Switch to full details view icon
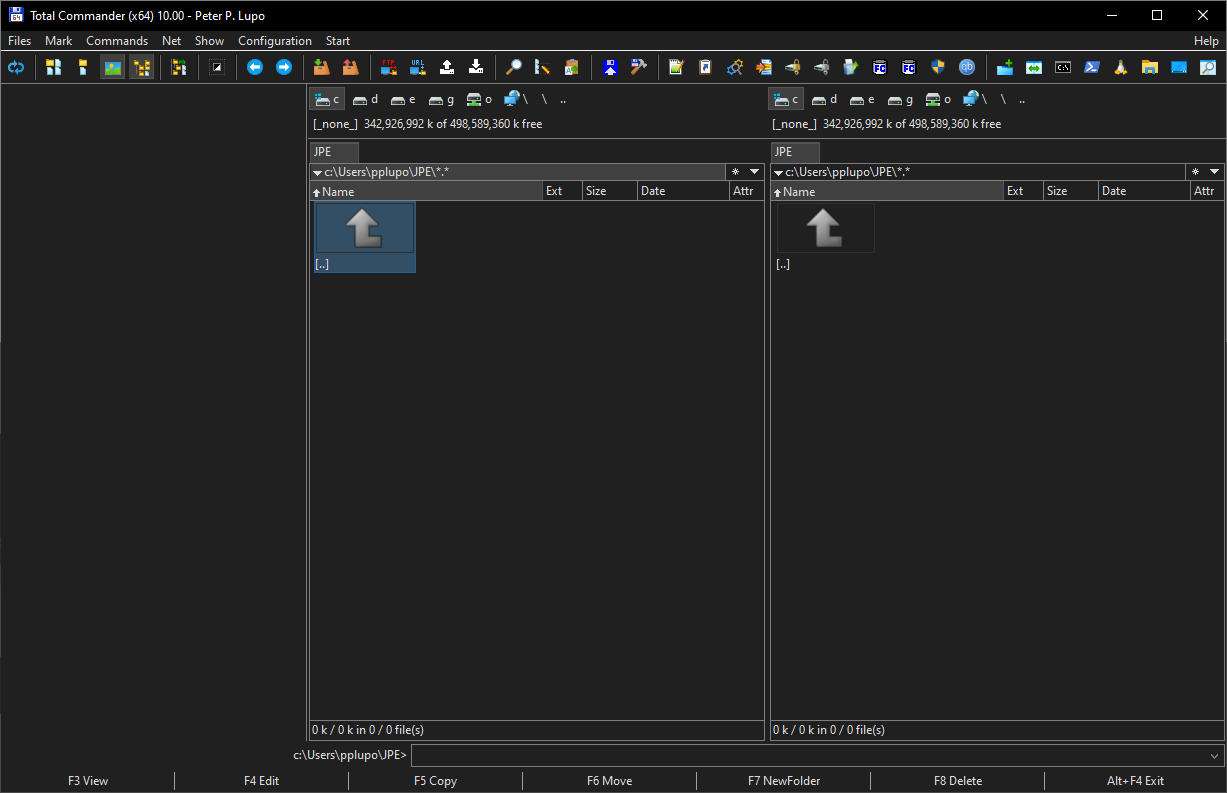 pyautogui.click(x=83, y=67)
